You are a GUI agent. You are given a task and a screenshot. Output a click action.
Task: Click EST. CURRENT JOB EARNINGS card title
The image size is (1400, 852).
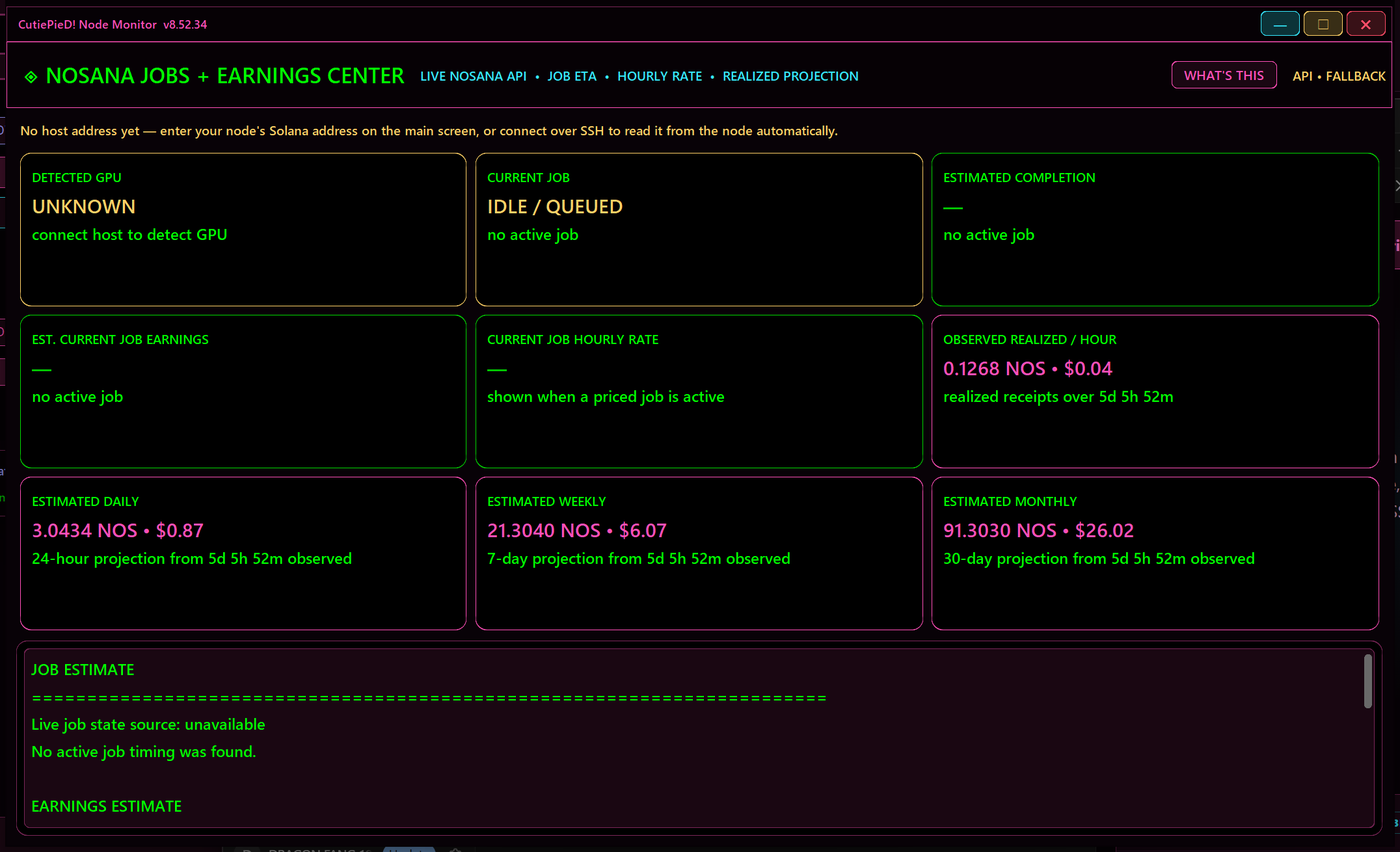[120, 340]
